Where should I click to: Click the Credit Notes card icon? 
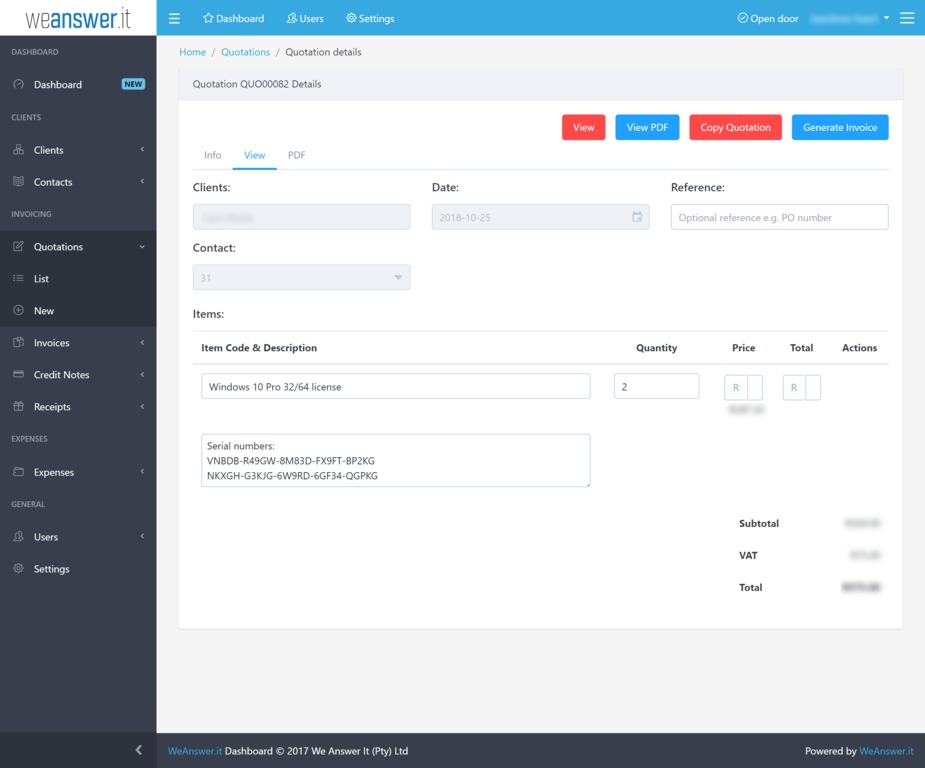pos(19,375)
